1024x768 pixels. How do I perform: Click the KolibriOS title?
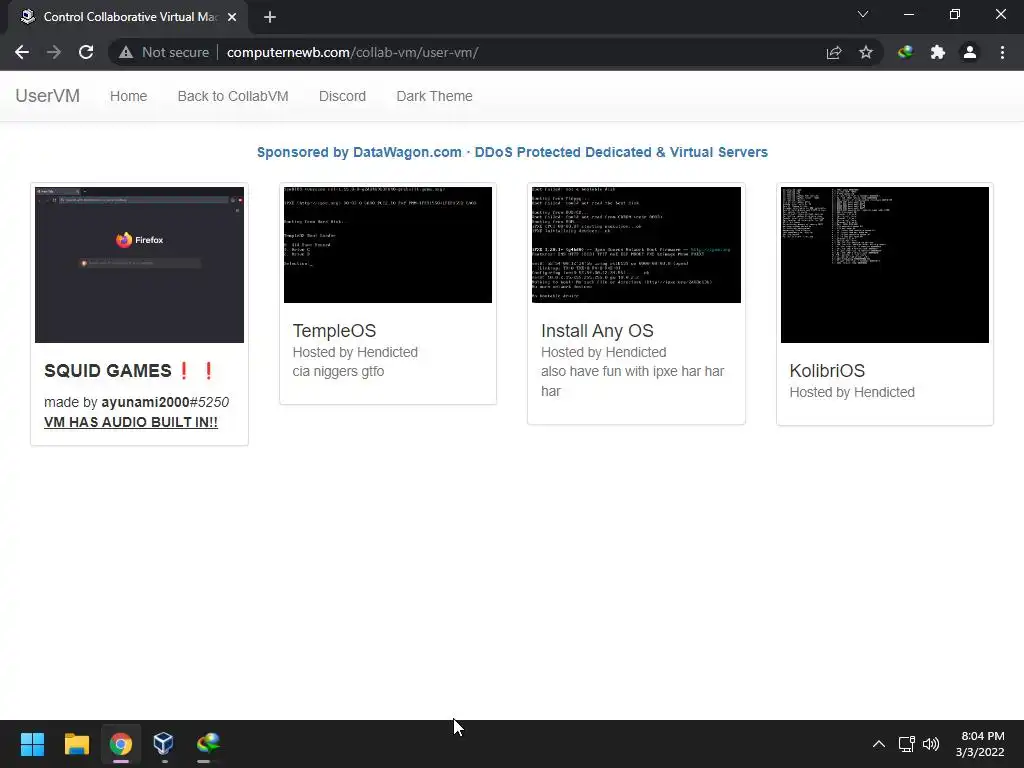tap(827, 371)
